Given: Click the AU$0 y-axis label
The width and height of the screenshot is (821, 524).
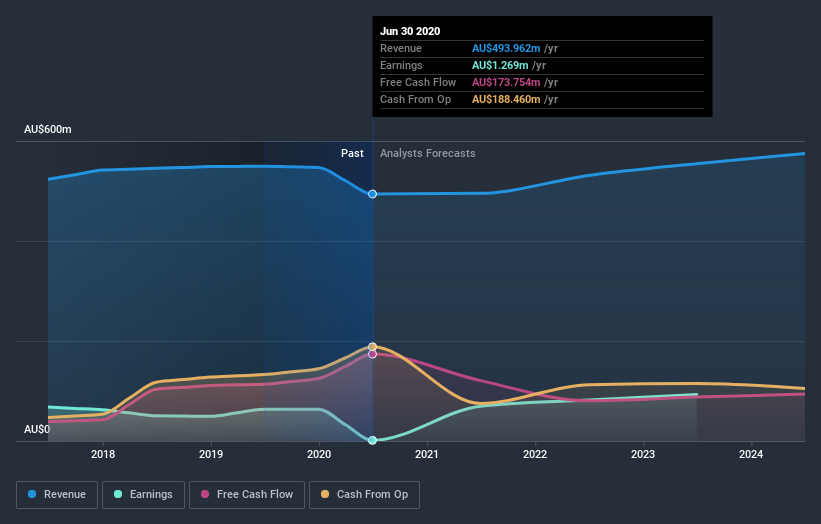Looking at the screenshot, I should click(37, 429).
